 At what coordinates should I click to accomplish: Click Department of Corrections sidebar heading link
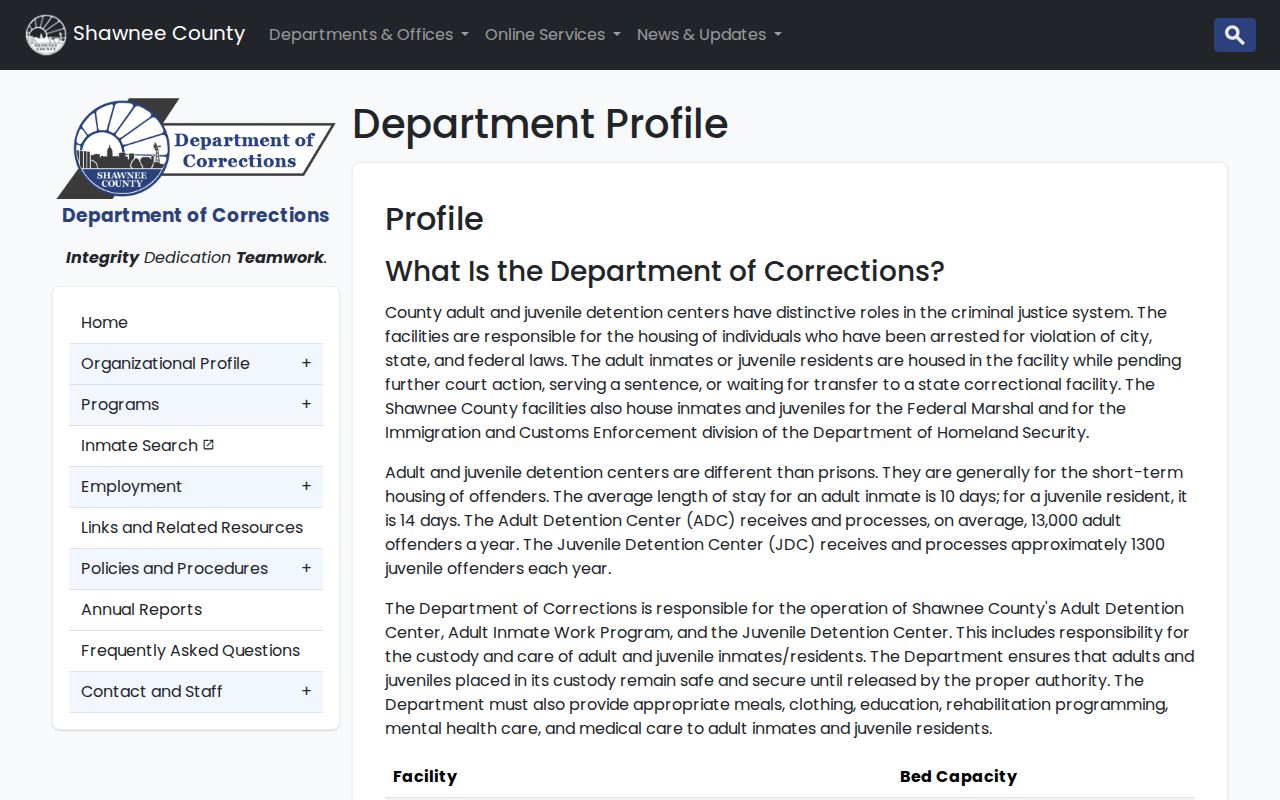tap(196, 215)
